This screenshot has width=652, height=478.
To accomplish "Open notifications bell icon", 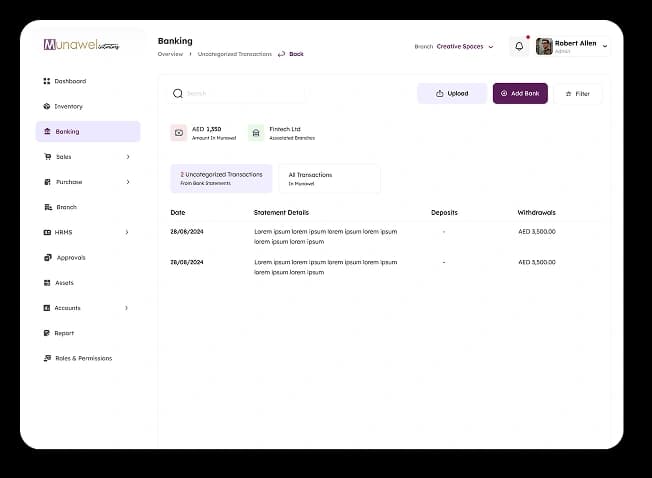I will (519, 46).
